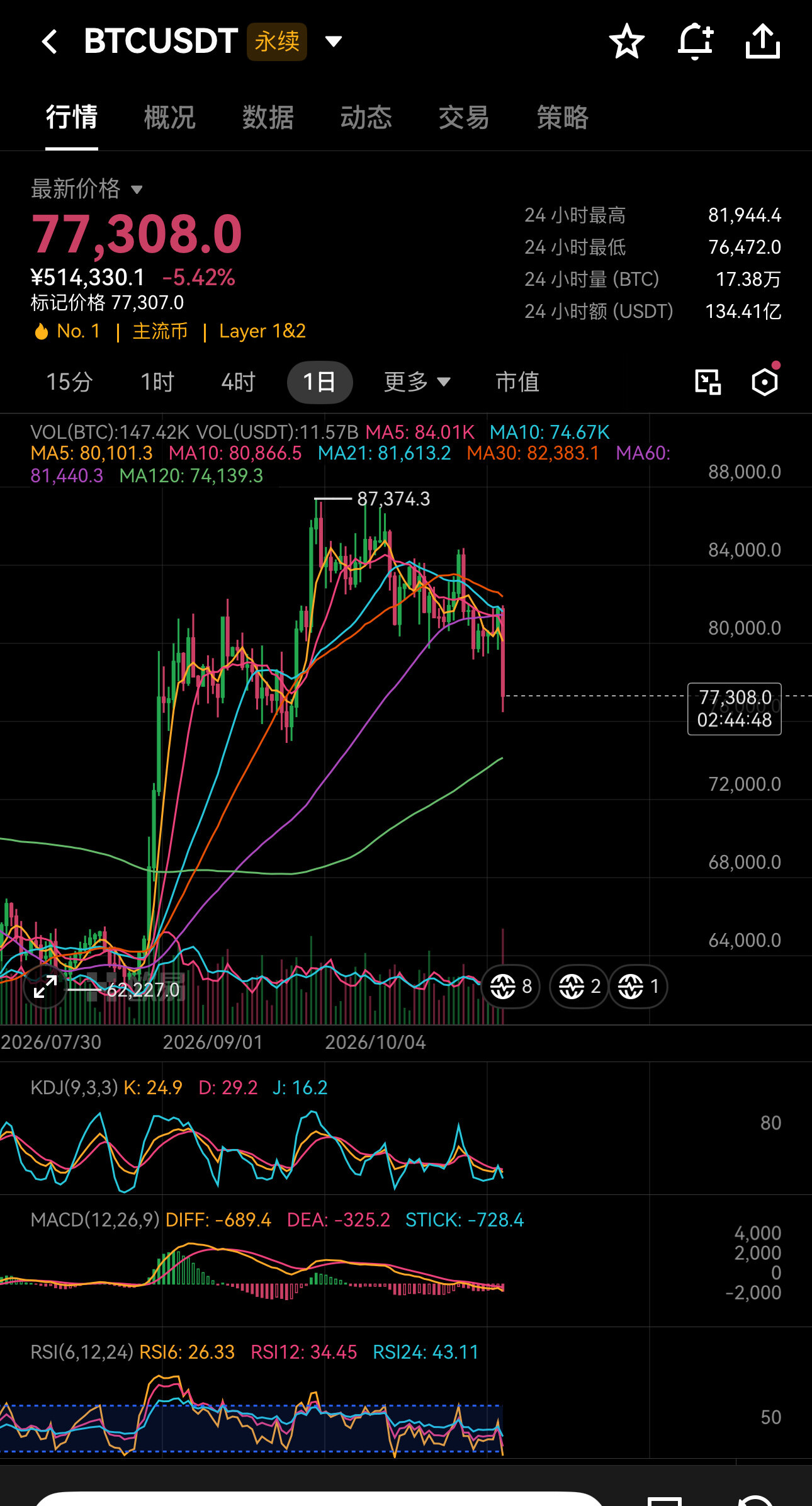Tap the KDJ(9,3,3) indicator label
Viewport: 812px width, 1506px height.
tap(74, 1088)
